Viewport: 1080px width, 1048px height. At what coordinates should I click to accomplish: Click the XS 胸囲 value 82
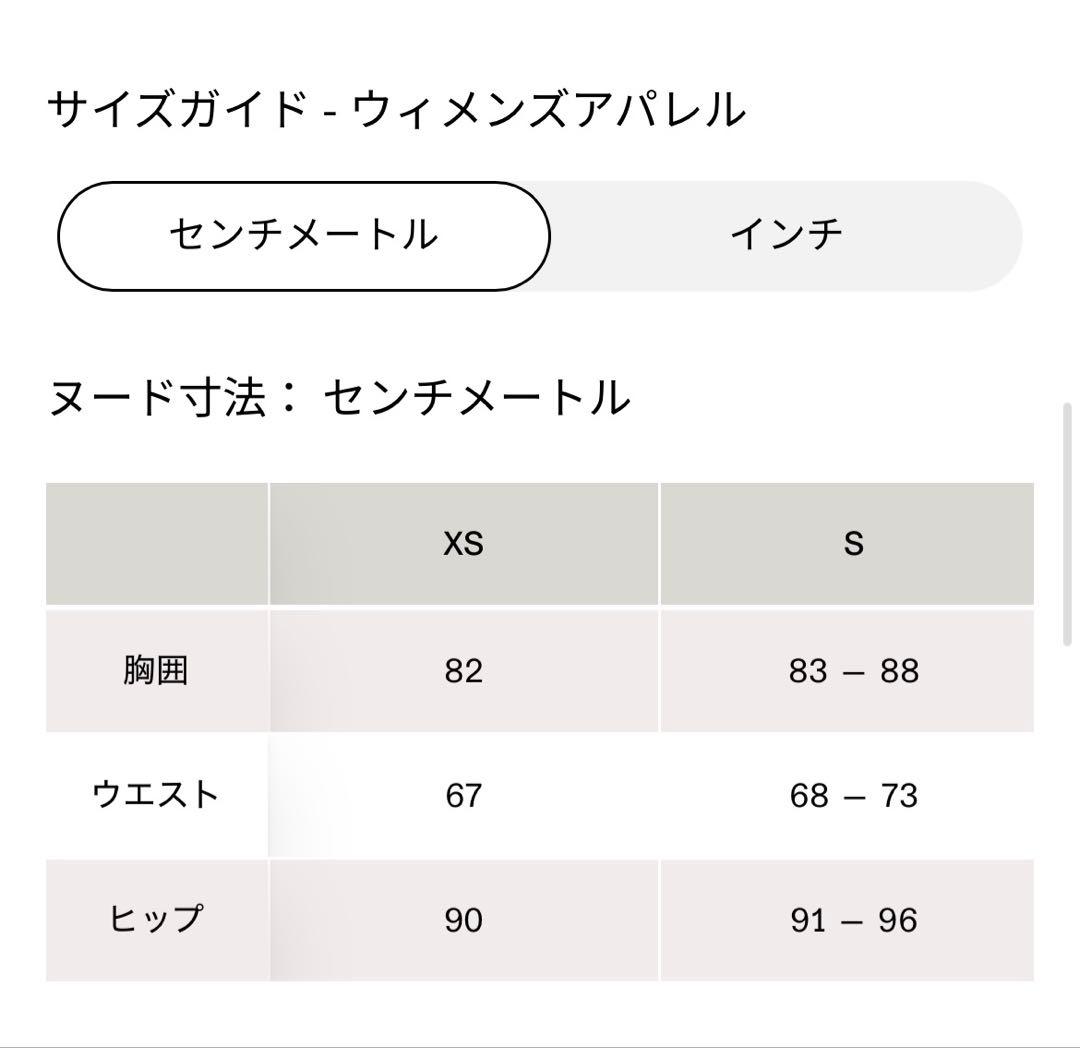pos(463,670)
